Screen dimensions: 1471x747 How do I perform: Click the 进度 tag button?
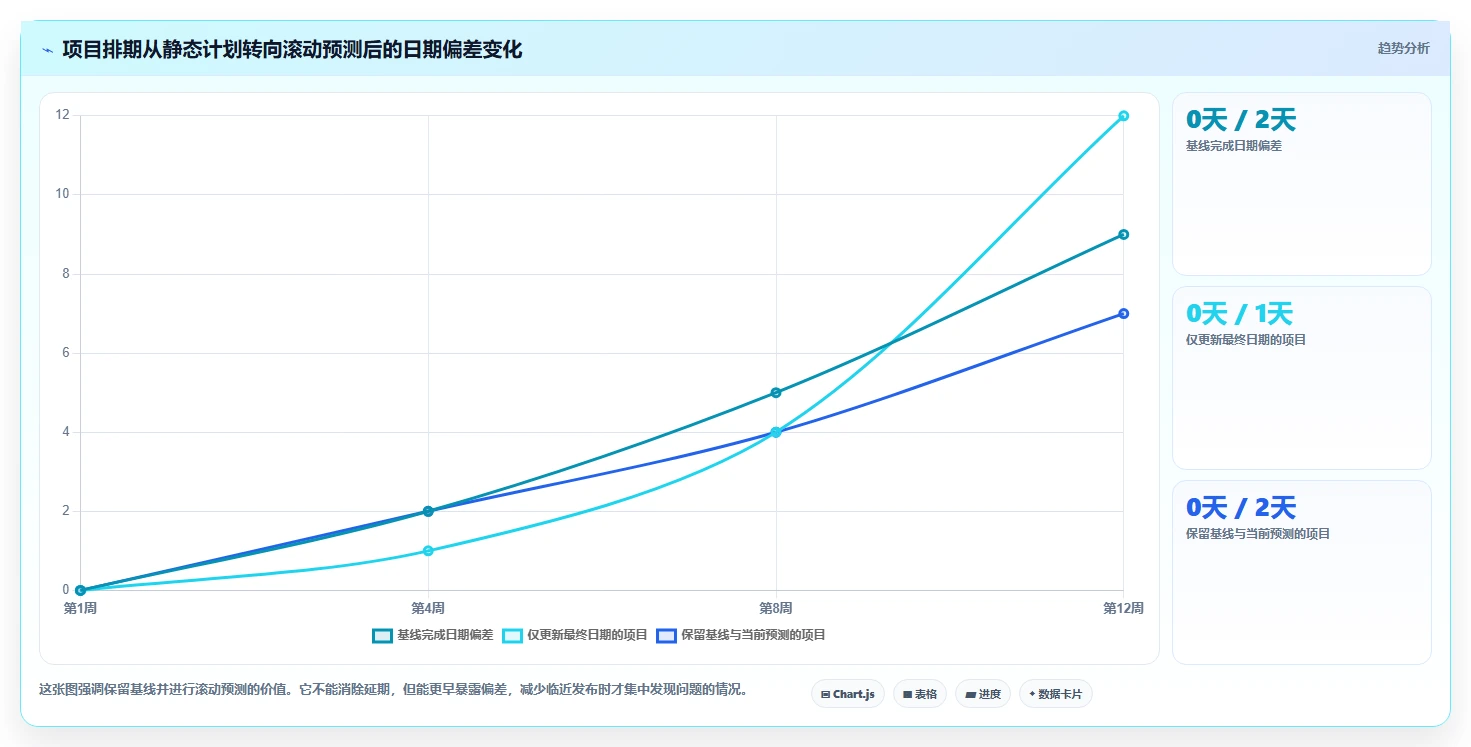click(x=982, y=694)
